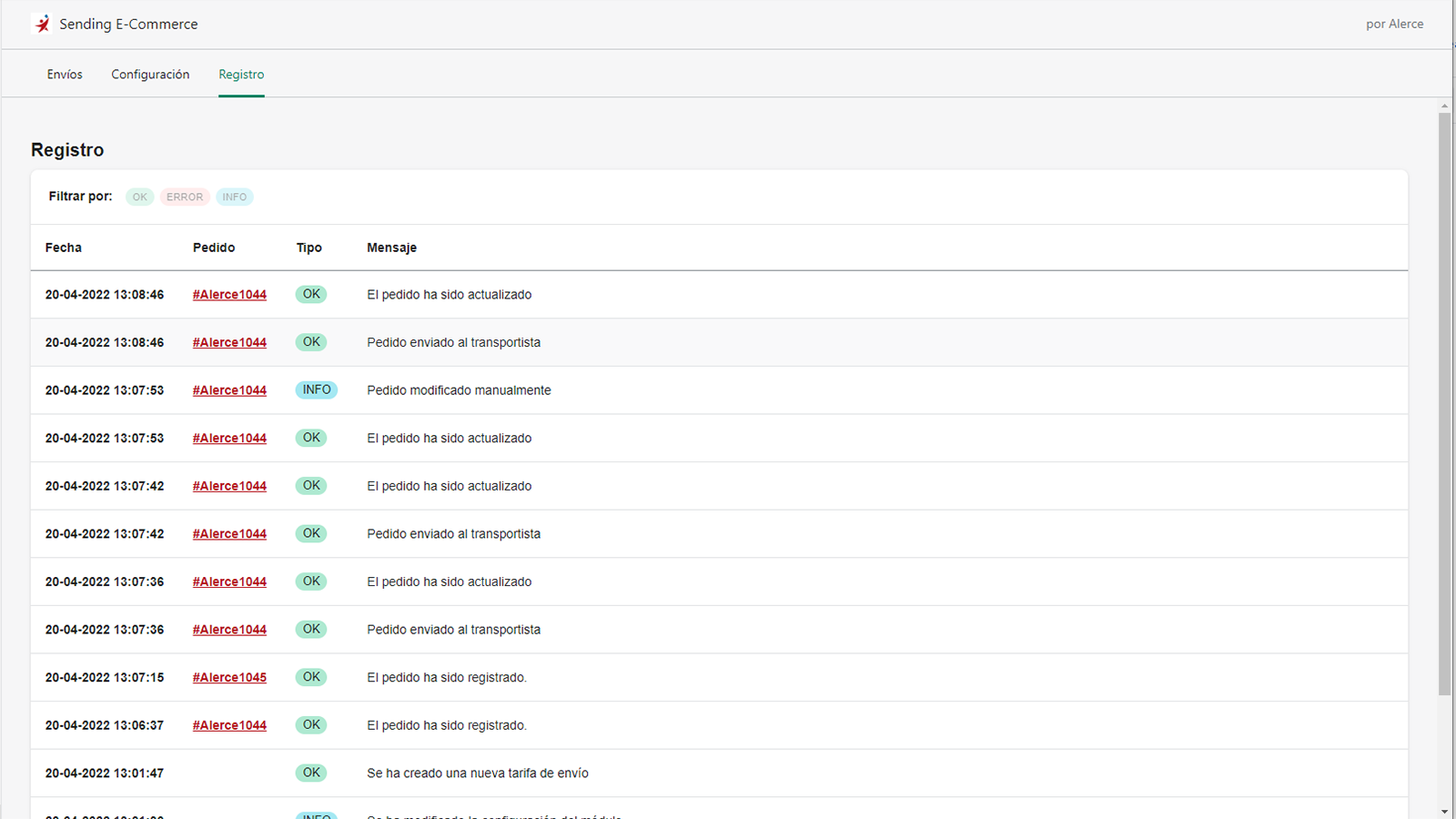Click the Fecha column header
Viewport: 1456px width, 819px height.
(64, 248)
